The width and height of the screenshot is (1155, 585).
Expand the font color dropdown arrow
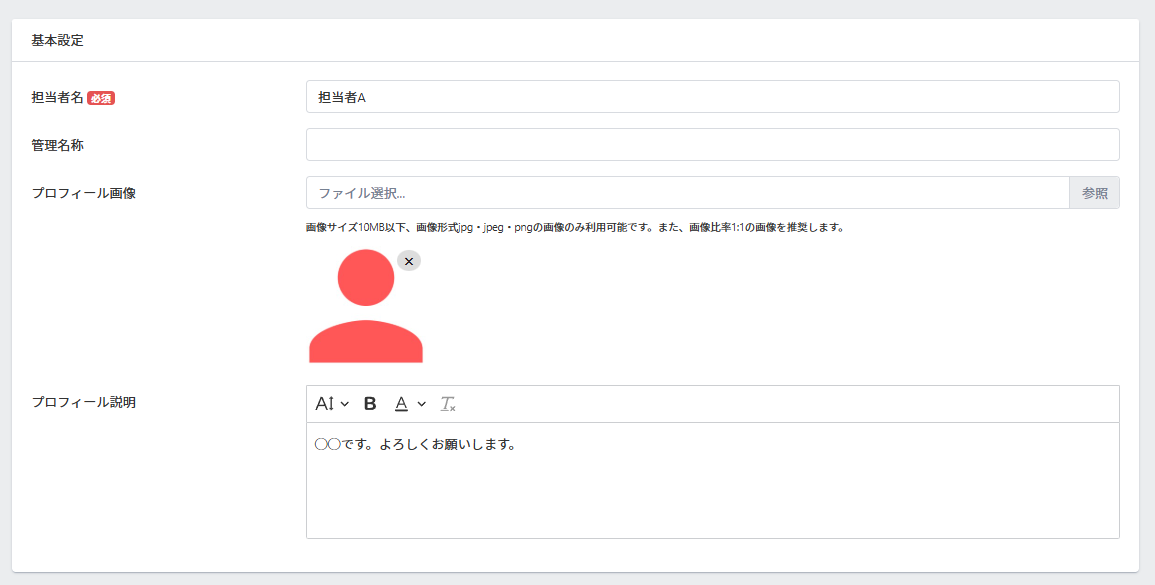click(x=422, y=404)
